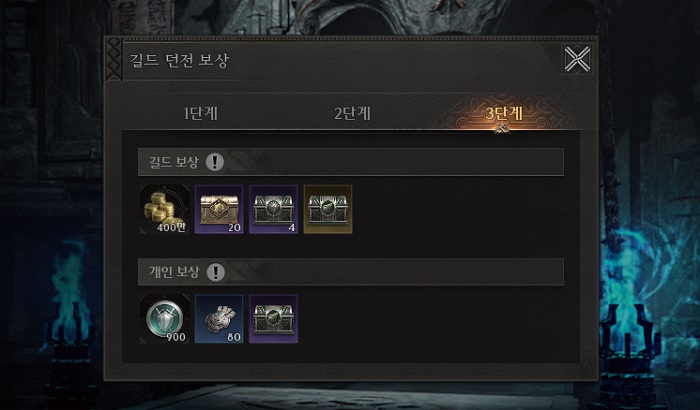Click the silver token reward showing 80
The width and height of the screenshot is (700, 410).
[219, 319]
